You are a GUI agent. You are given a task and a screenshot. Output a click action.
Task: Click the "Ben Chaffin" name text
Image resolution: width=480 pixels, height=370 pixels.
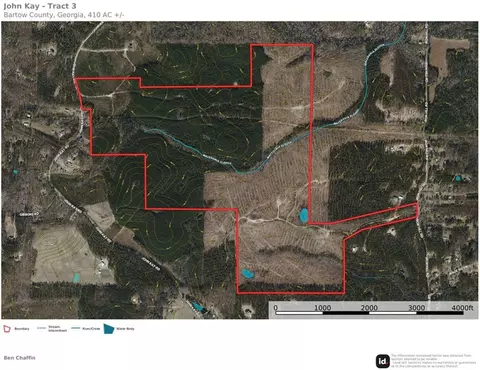(19, 358)
